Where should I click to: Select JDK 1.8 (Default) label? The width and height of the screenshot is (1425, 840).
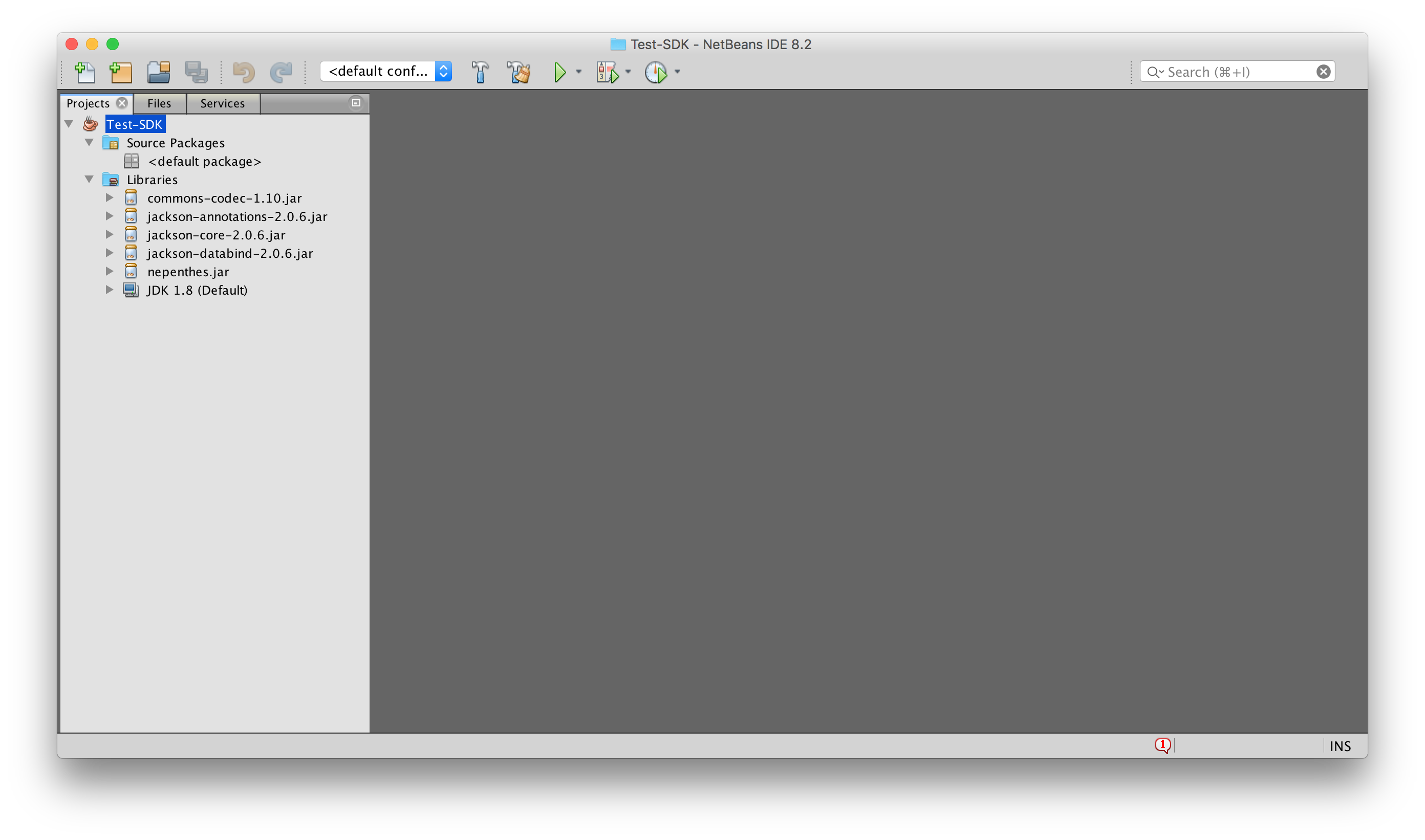tap(197, 291)
